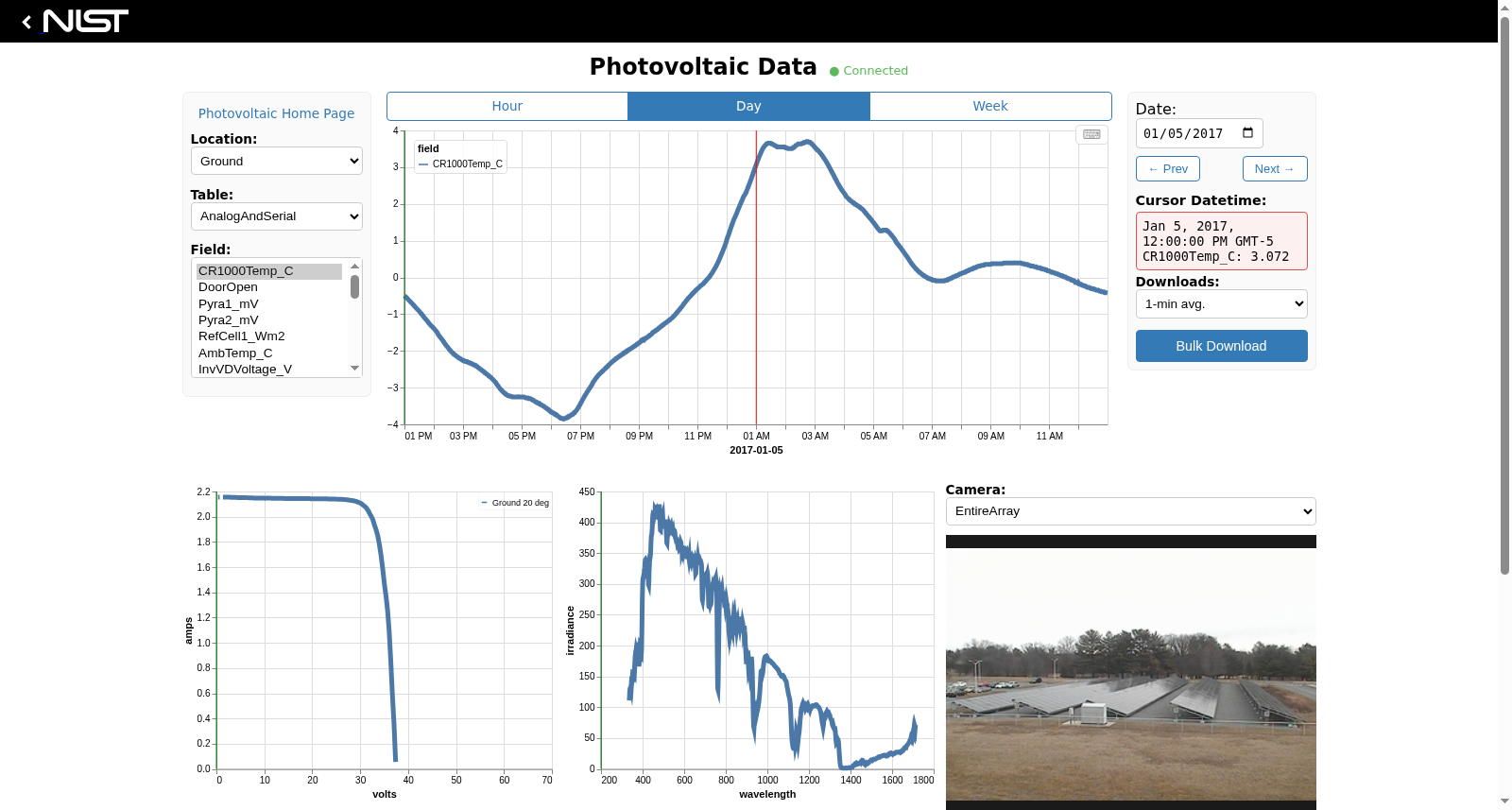This screenshot has height=810, width=1512.
Task: Advance to the next date with Next
Action: click(x=1275, y=169)
